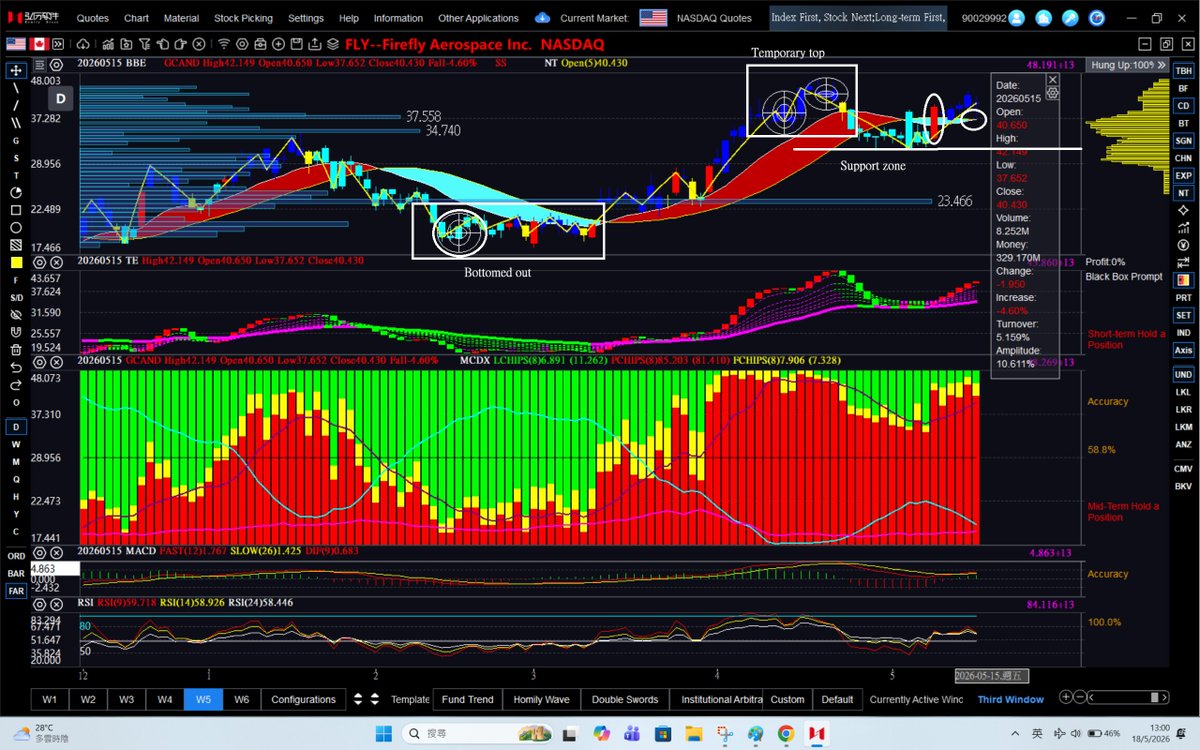
Task: Open the Chart menu
Action: coord(137,18)
